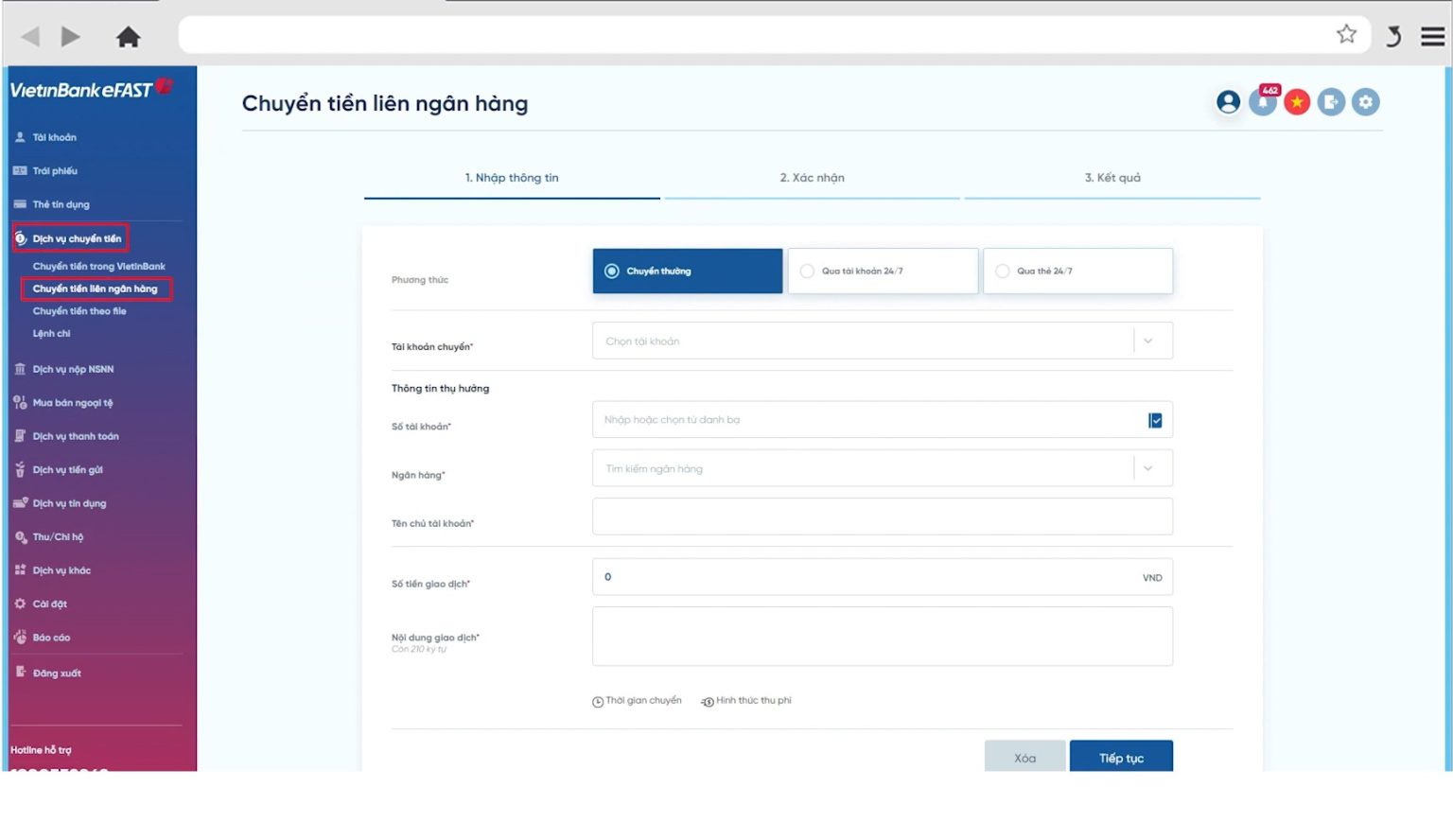The width and height of the screenshot is (1453, 840).
Task: Open the notification bell showing 462 alerts
Action: 1263,101
